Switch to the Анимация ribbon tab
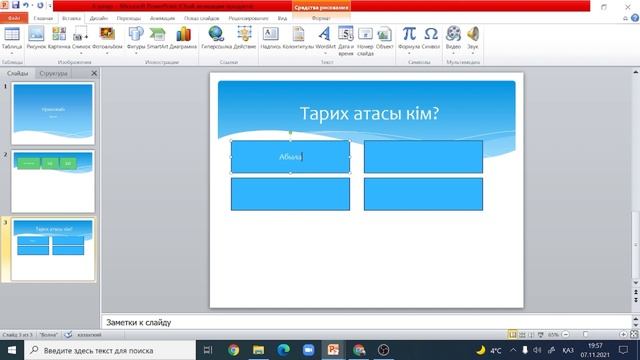The height and width of the screenshot is (360, 640). click(162, 18)
